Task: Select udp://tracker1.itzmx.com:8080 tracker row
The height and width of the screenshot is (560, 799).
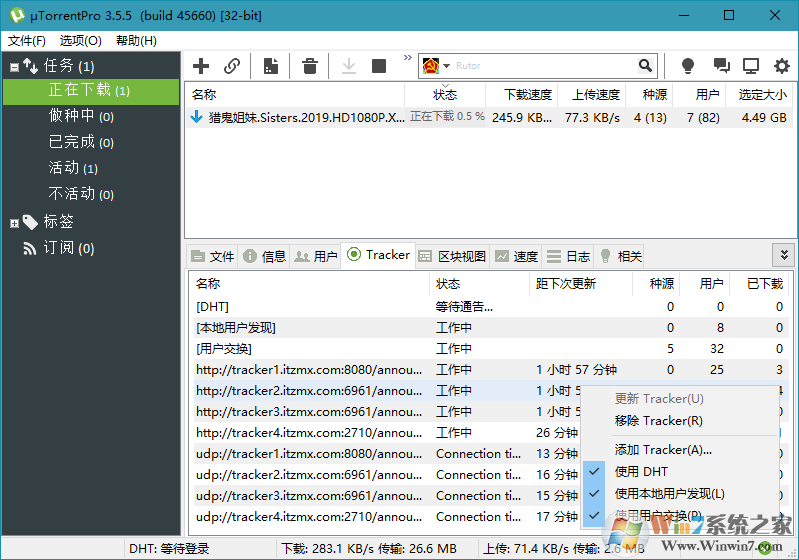Action: (385, 454)
